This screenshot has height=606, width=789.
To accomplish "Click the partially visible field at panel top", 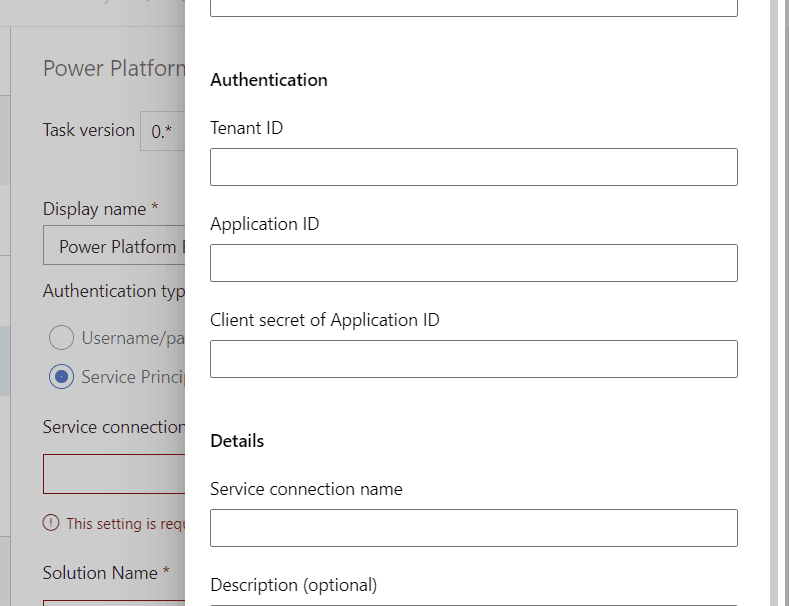I will click(474, 8).
